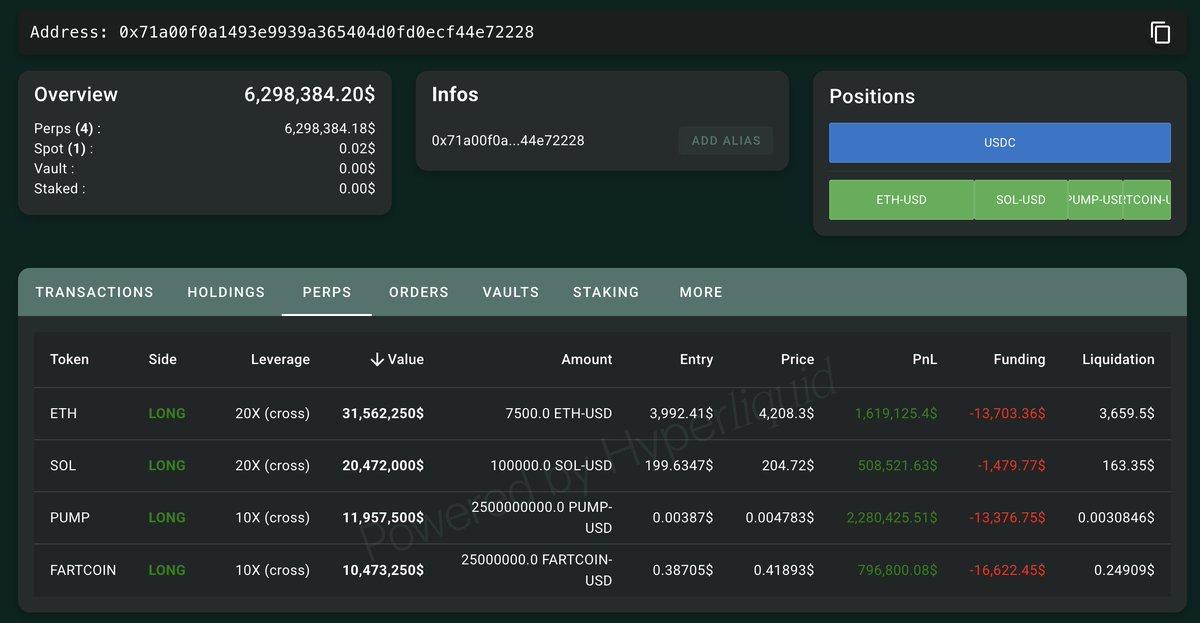Click the SOL-USD position block
The width and height of the screenshot is (1200, 623).
[1020, 200]
